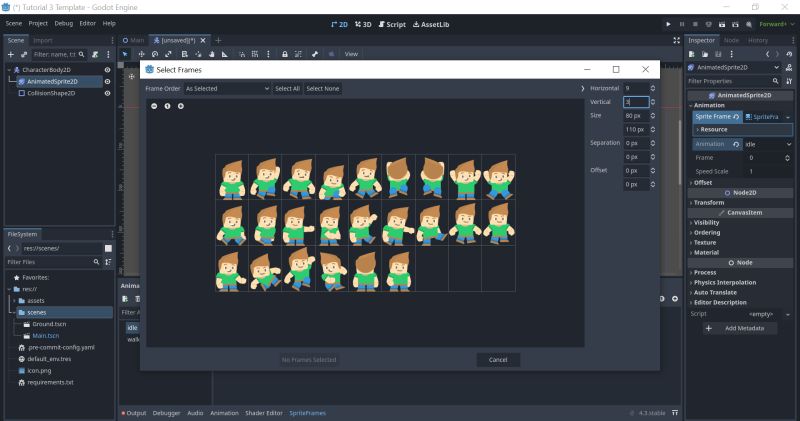The image size is (800, 421).
Task: Switch to the Script workspace
Action: click(x=392, y=24)
